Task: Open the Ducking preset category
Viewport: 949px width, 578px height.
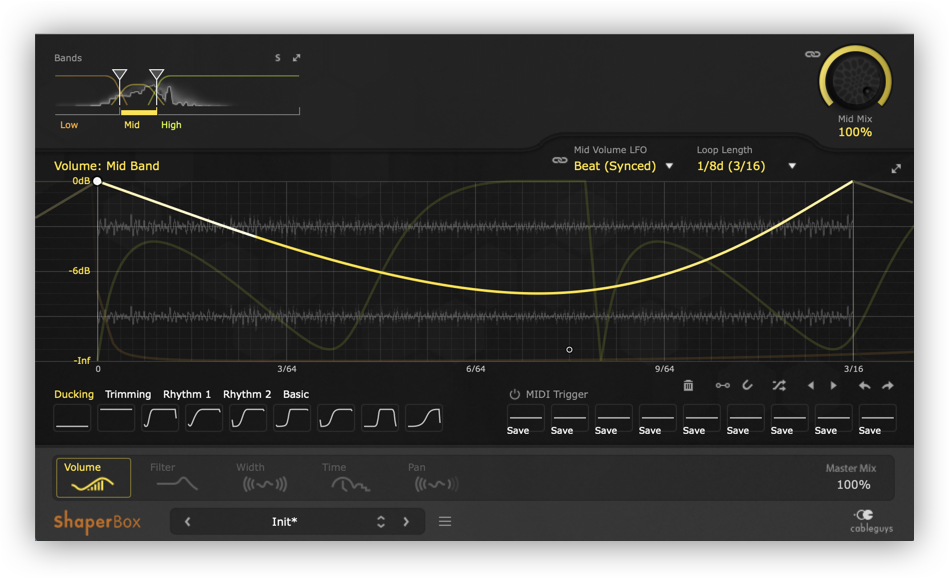Action: tap(74, 394)
